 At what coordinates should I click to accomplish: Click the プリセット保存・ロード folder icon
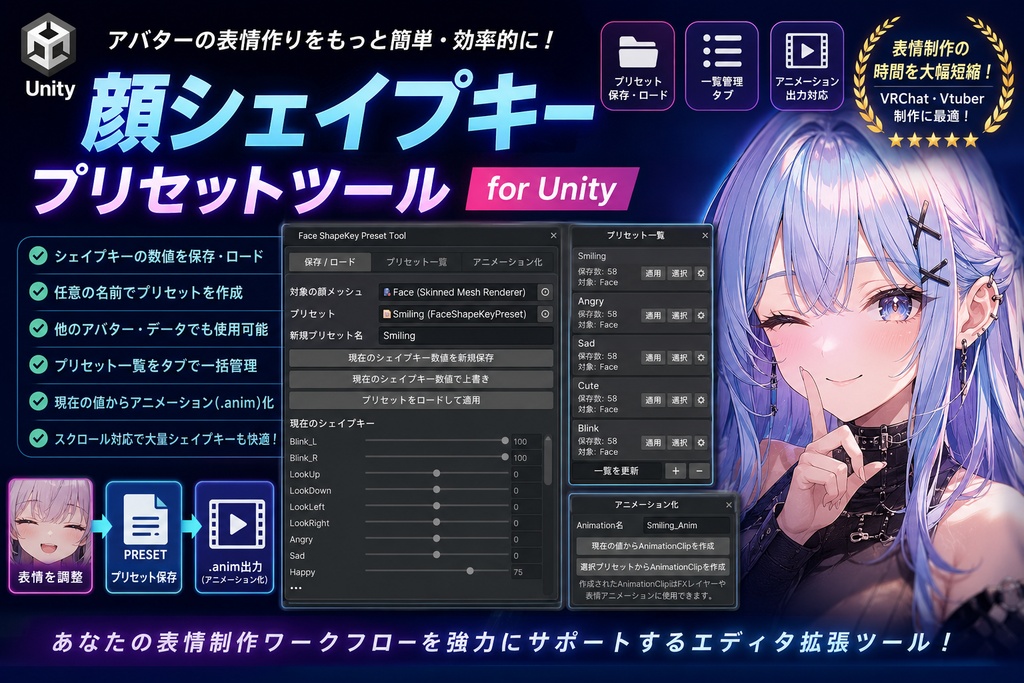point(637,52)
